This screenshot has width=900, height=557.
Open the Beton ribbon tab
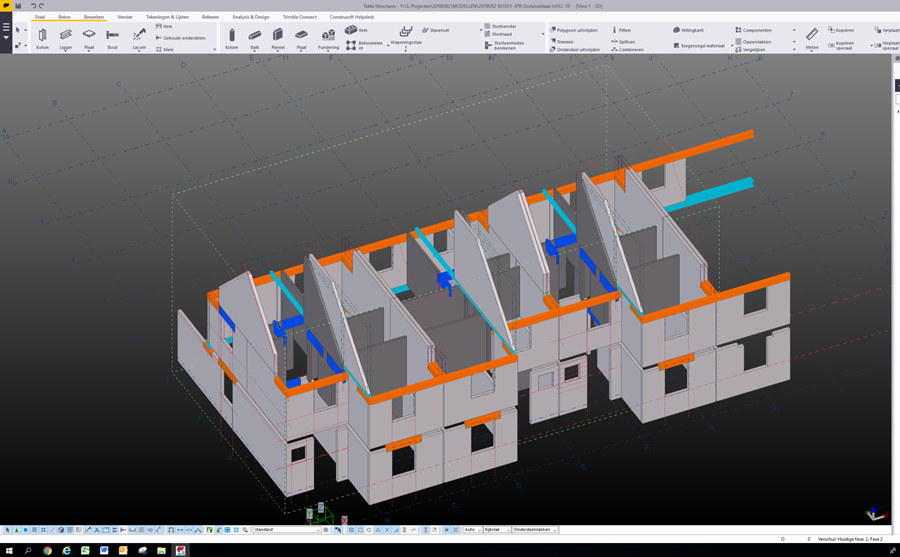pyautogui.click(x=64, y=17)
